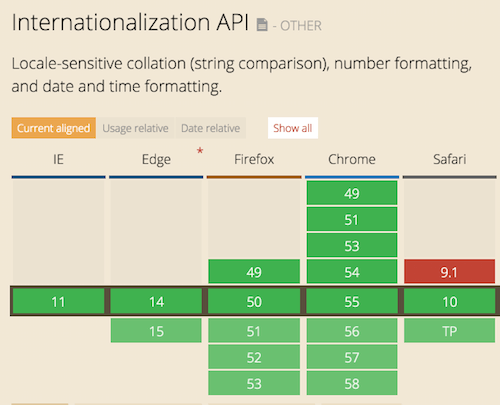Select the IE 11 current version cell
The height and width of the screenshot is (405, 500).
pyautogui.click(x=58, y=302)
